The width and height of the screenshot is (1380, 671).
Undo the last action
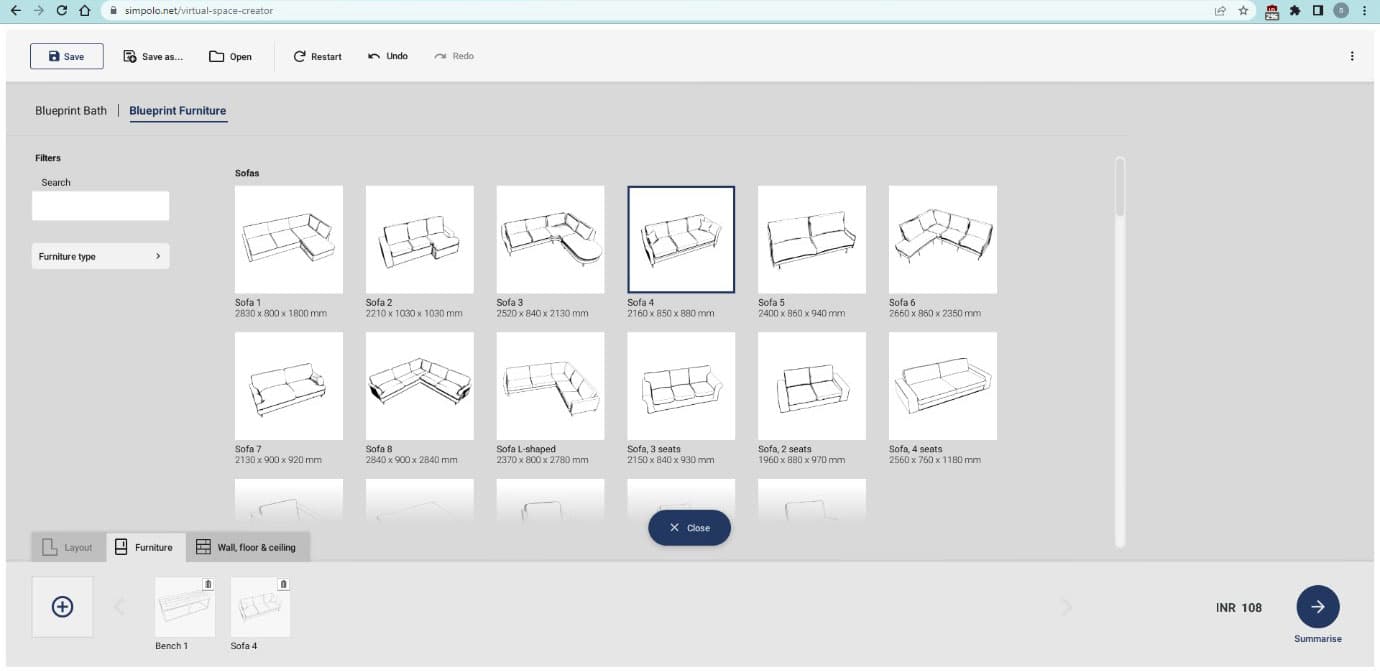[388, 56]
